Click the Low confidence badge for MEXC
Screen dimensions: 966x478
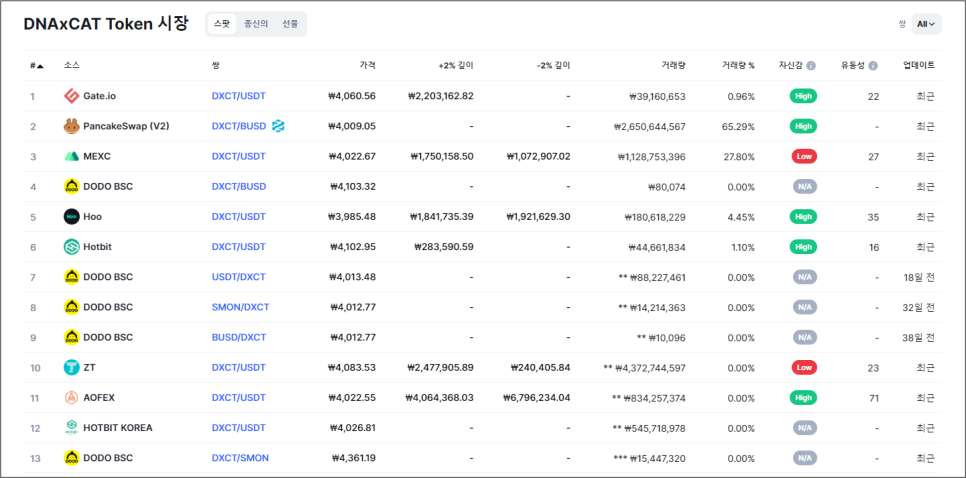point(804,156)
